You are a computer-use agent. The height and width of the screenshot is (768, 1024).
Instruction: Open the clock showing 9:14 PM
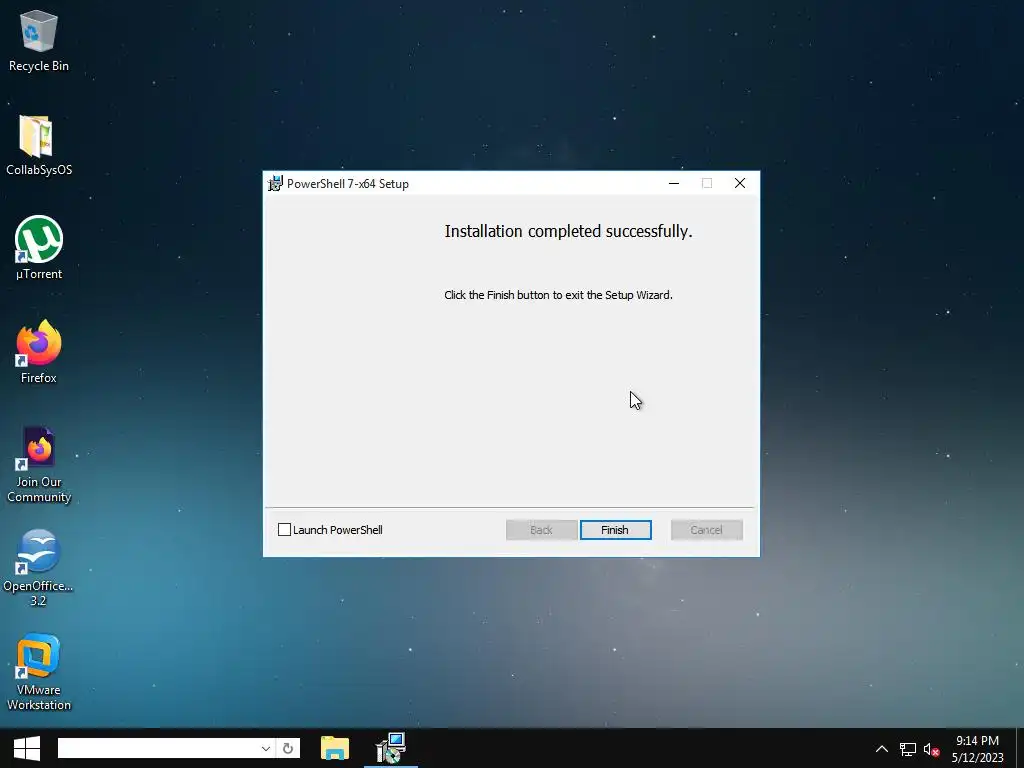pos(977,749)
